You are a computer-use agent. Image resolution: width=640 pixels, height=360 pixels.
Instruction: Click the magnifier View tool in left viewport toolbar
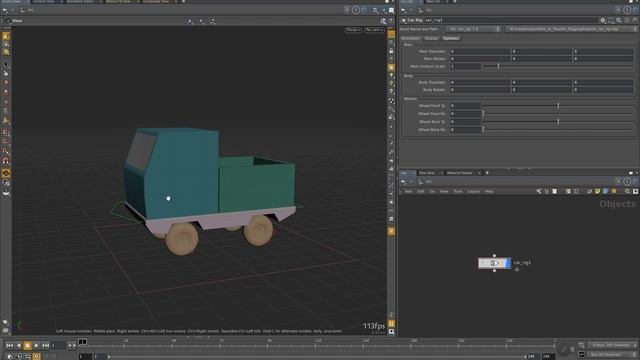pos(6,52)
